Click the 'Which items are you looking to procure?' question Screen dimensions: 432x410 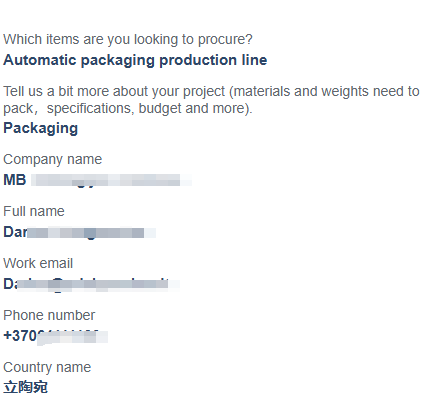(x=128, y=40)
